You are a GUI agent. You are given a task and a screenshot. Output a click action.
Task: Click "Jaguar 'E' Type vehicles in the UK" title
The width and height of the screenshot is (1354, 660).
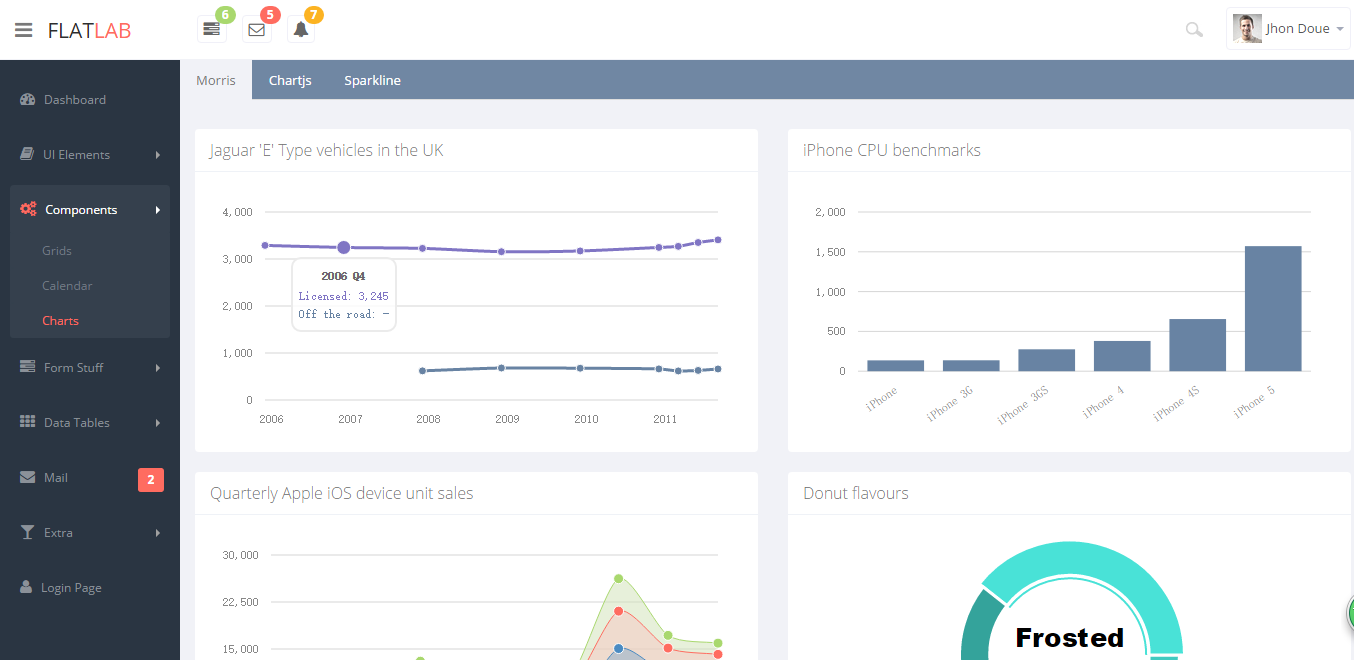(327, 150)
